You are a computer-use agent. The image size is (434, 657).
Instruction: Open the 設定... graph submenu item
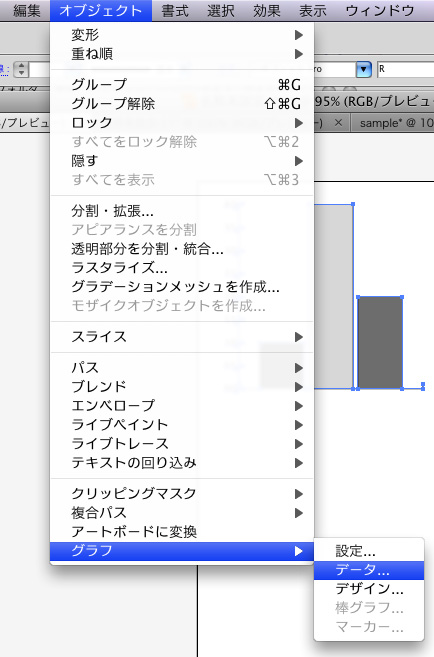[369, 551]
